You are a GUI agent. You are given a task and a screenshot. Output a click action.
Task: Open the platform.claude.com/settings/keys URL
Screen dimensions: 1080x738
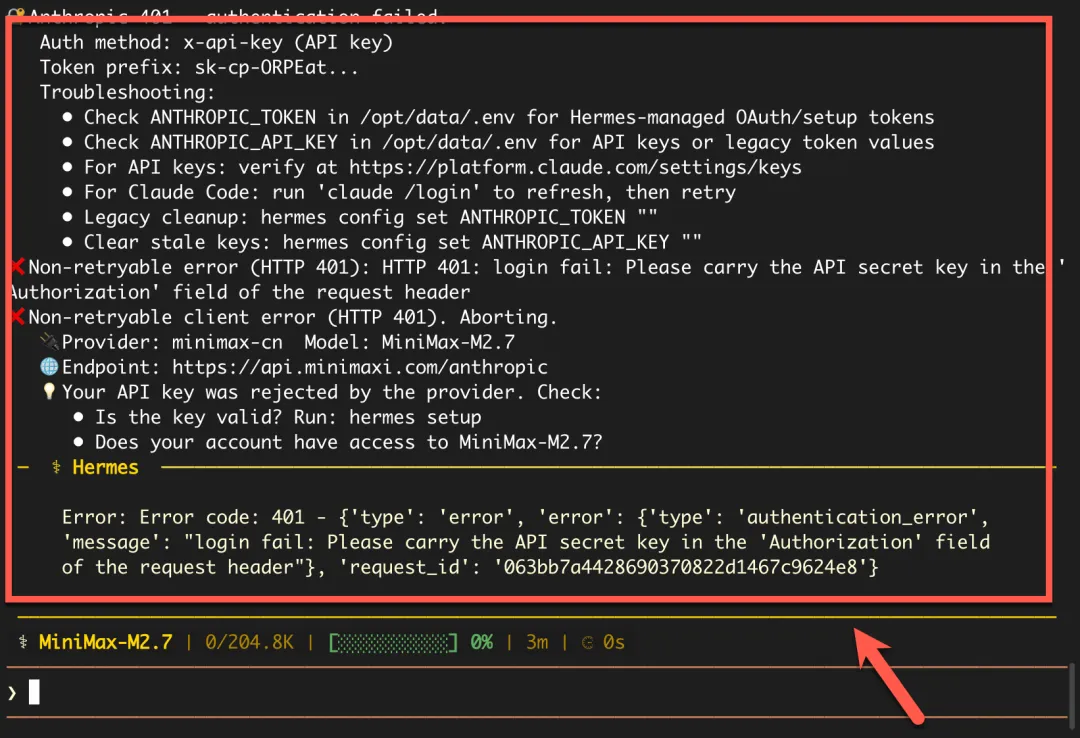(575, 167)
